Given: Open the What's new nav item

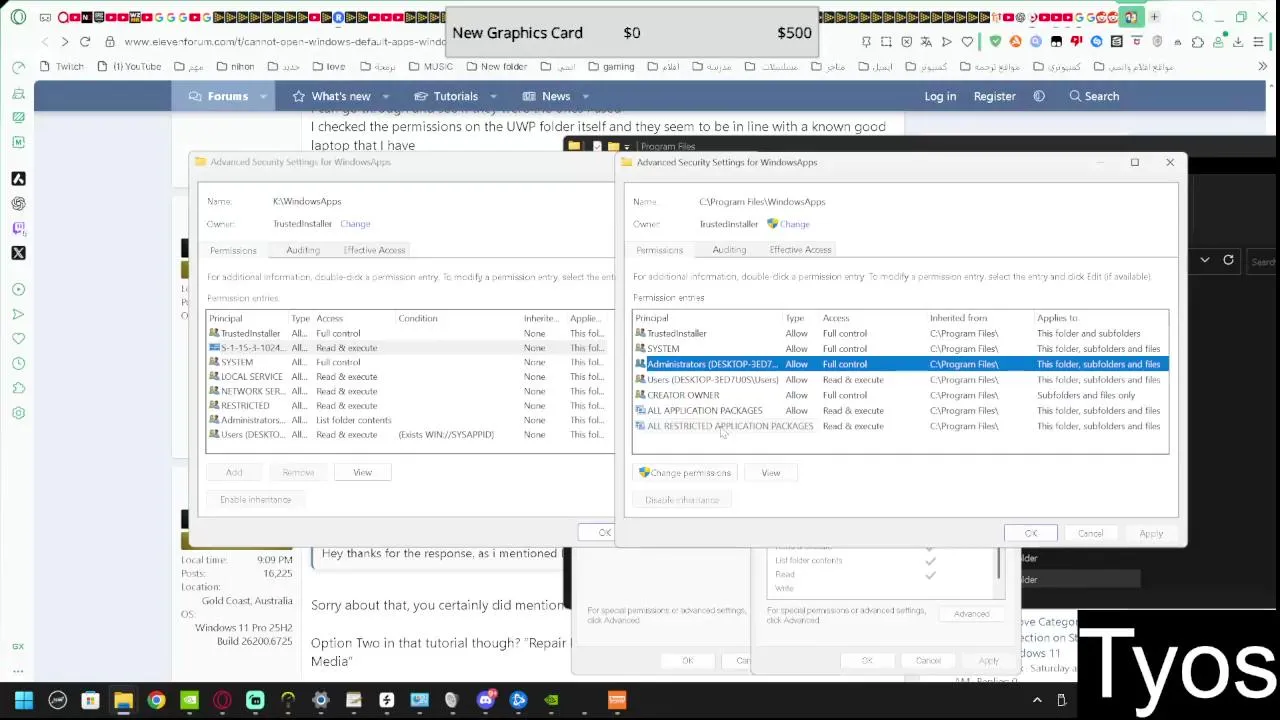Looking at the screenshot, I should point(331,96).
